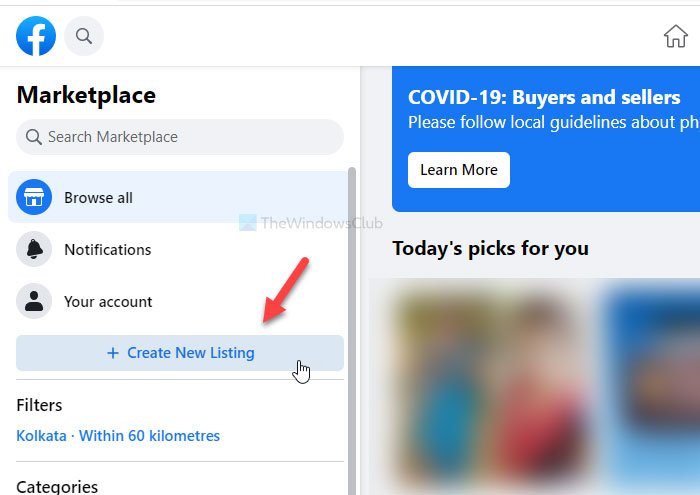Screen dimensions: 700x495
Task: Go to Home via house icon
Action: 676,37
